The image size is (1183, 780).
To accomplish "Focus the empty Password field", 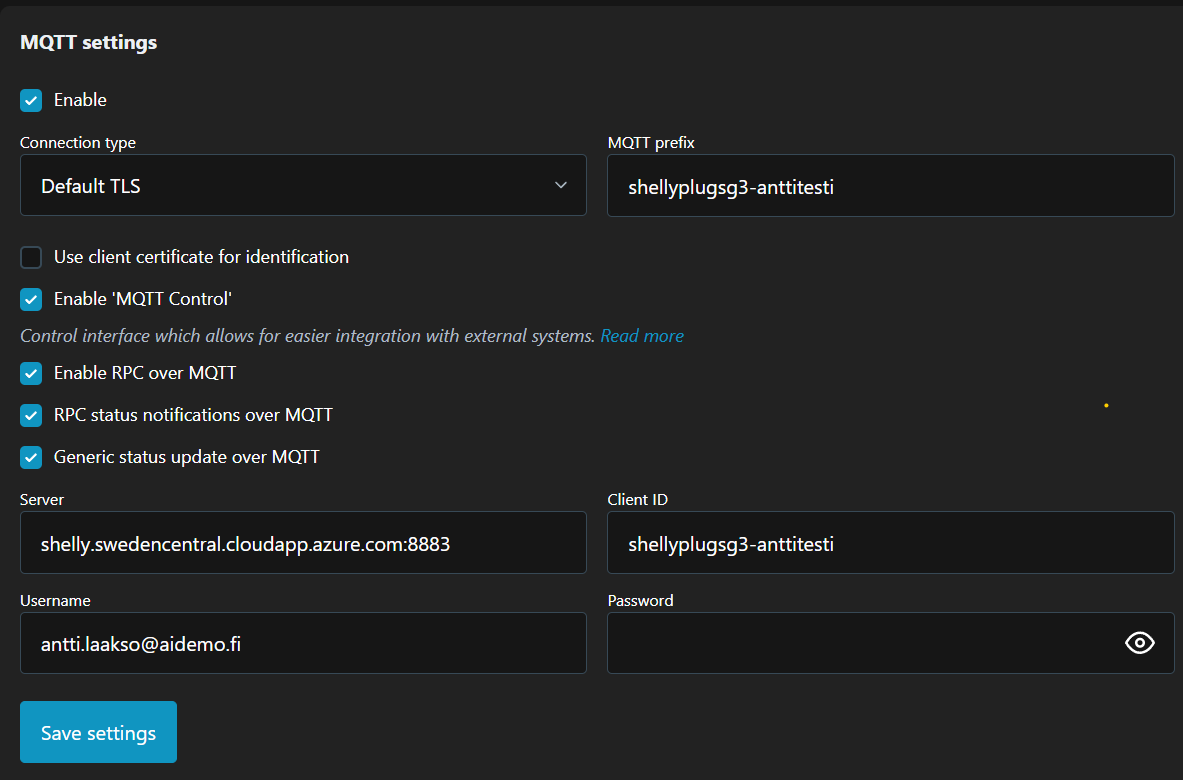I will pos(860,643).
